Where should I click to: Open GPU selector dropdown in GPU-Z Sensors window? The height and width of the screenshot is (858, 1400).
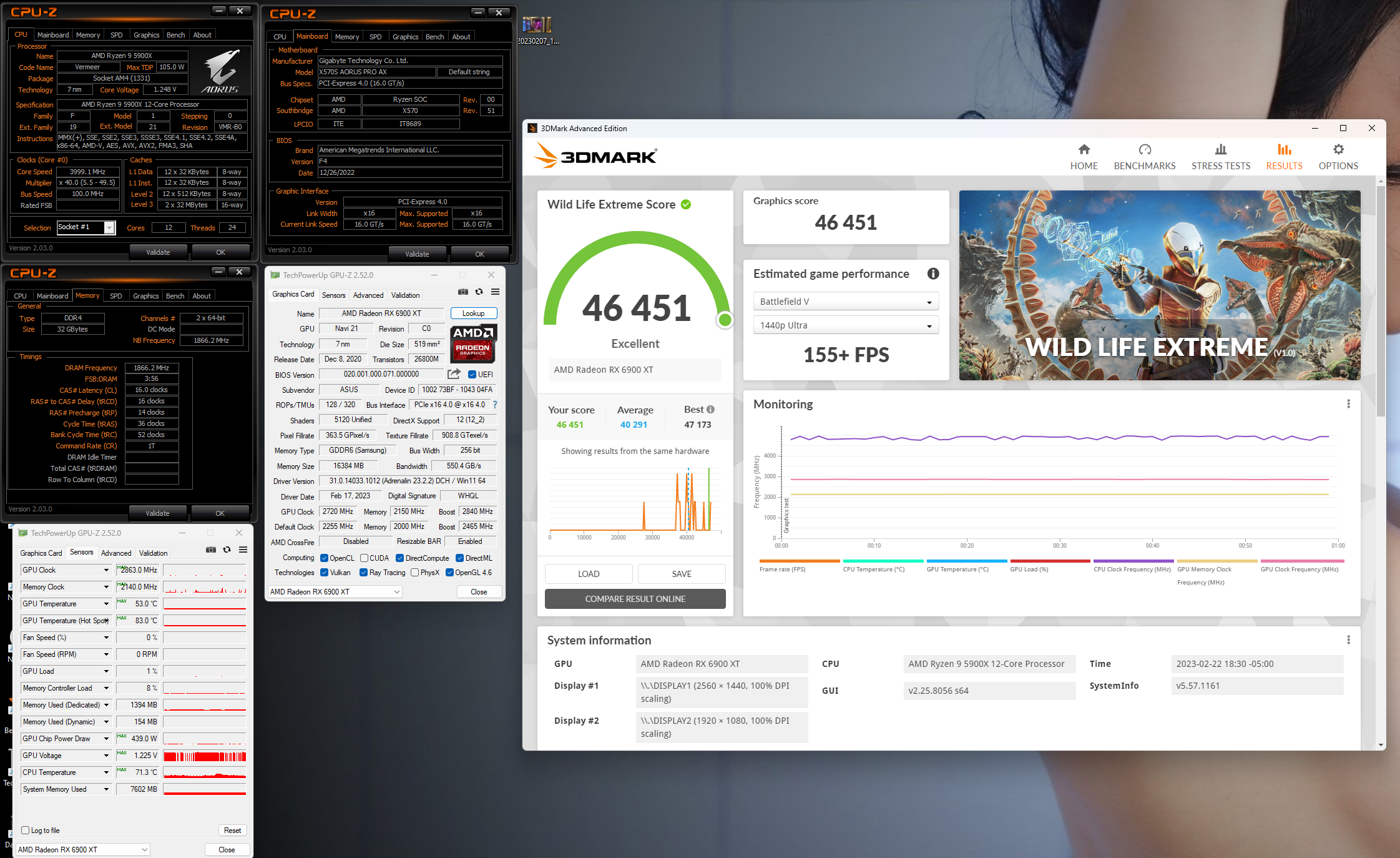[83, 850]
